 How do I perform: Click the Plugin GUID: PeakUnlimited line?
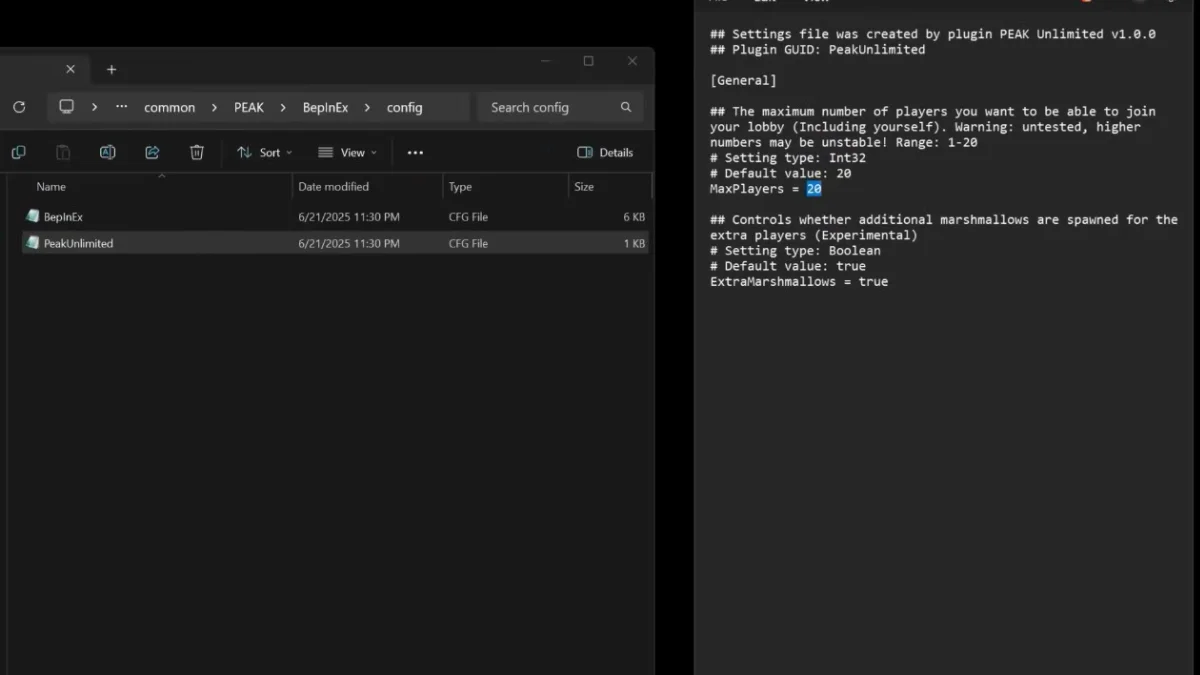817,49
